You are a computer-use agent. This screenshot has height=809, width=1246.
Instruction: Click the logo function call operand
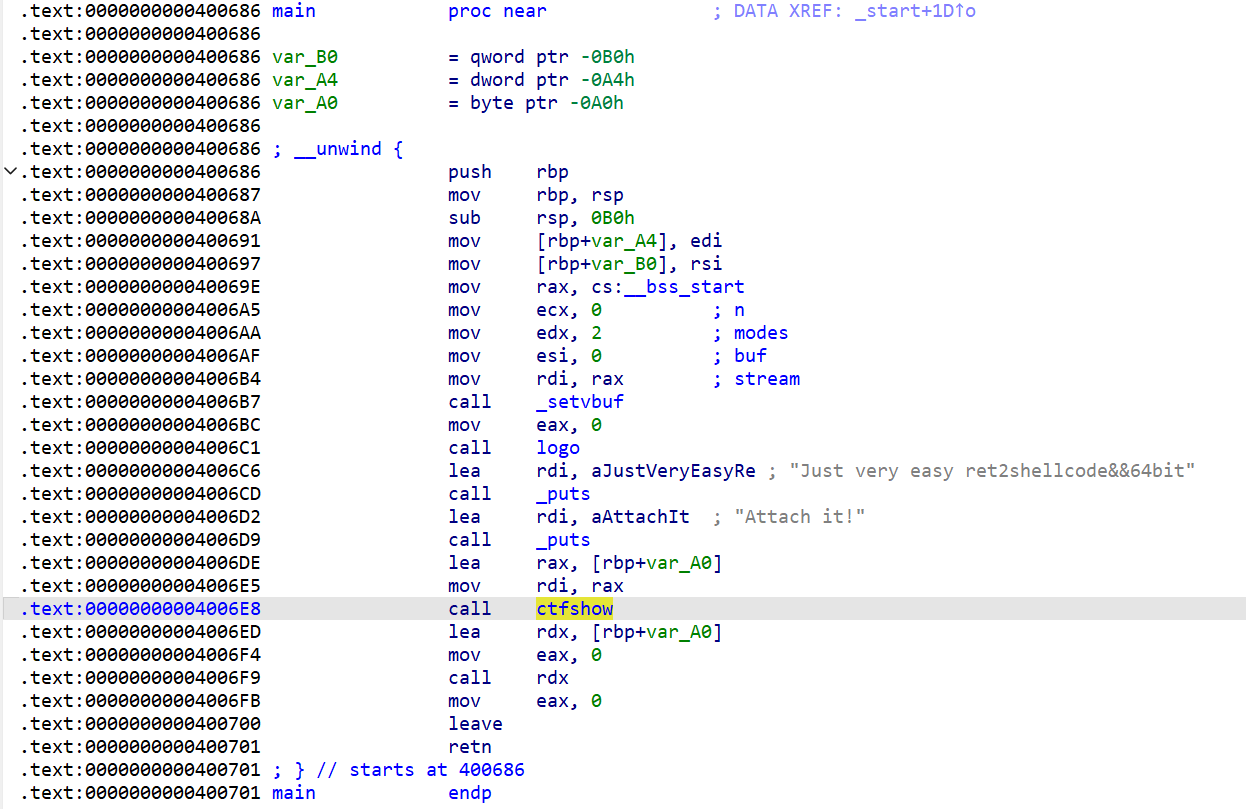pyautogui.click(x=557, y=448)
